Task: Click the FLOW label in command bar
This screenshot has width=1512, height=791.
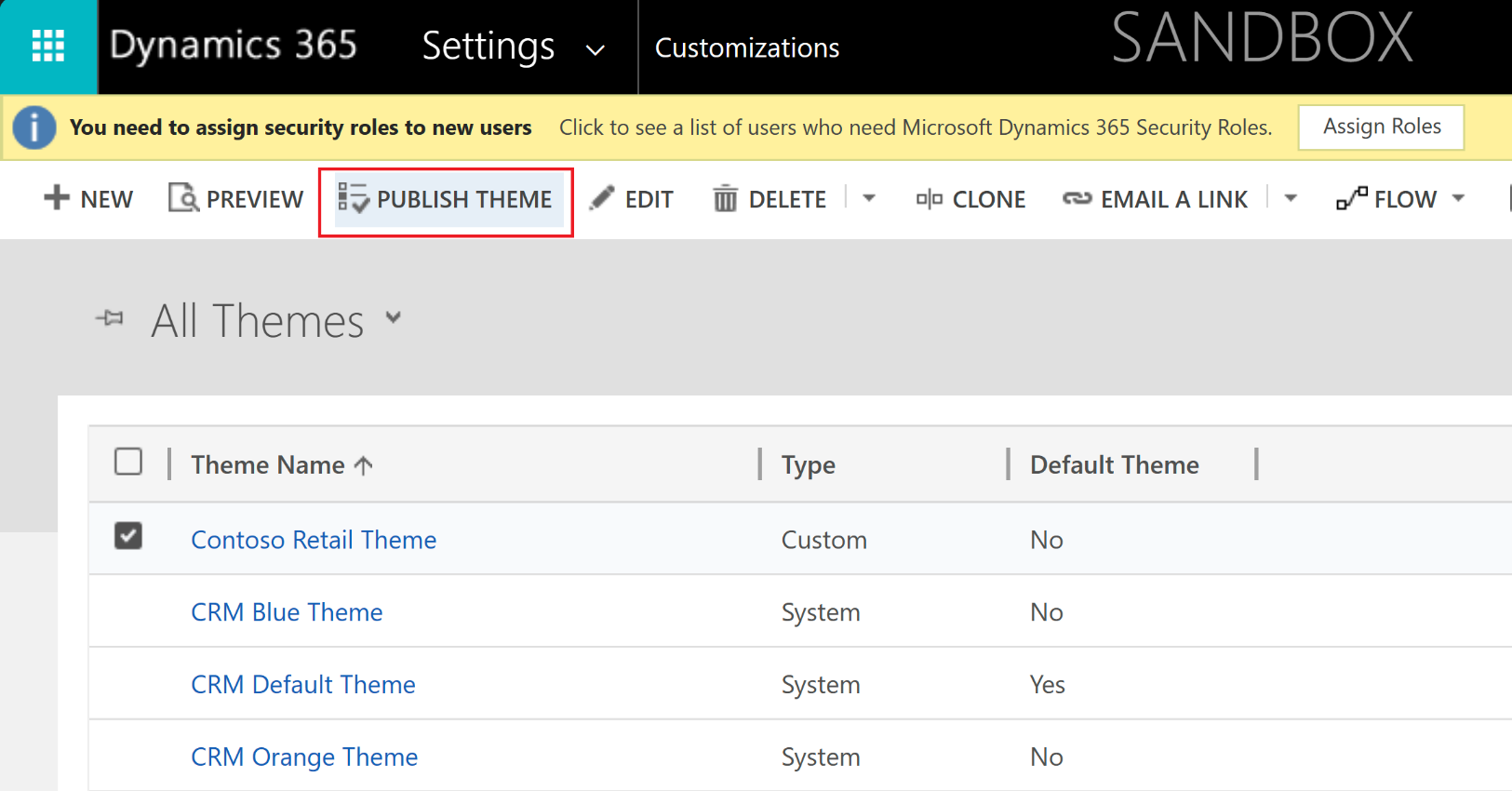Action: 1405,199
